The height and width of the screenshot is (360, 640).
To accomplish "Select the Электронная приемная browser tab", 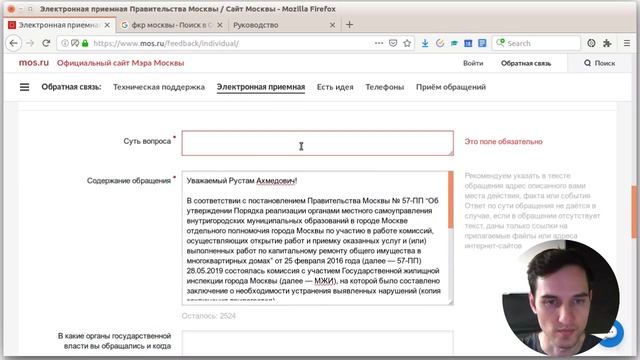I will pos(59,25).
